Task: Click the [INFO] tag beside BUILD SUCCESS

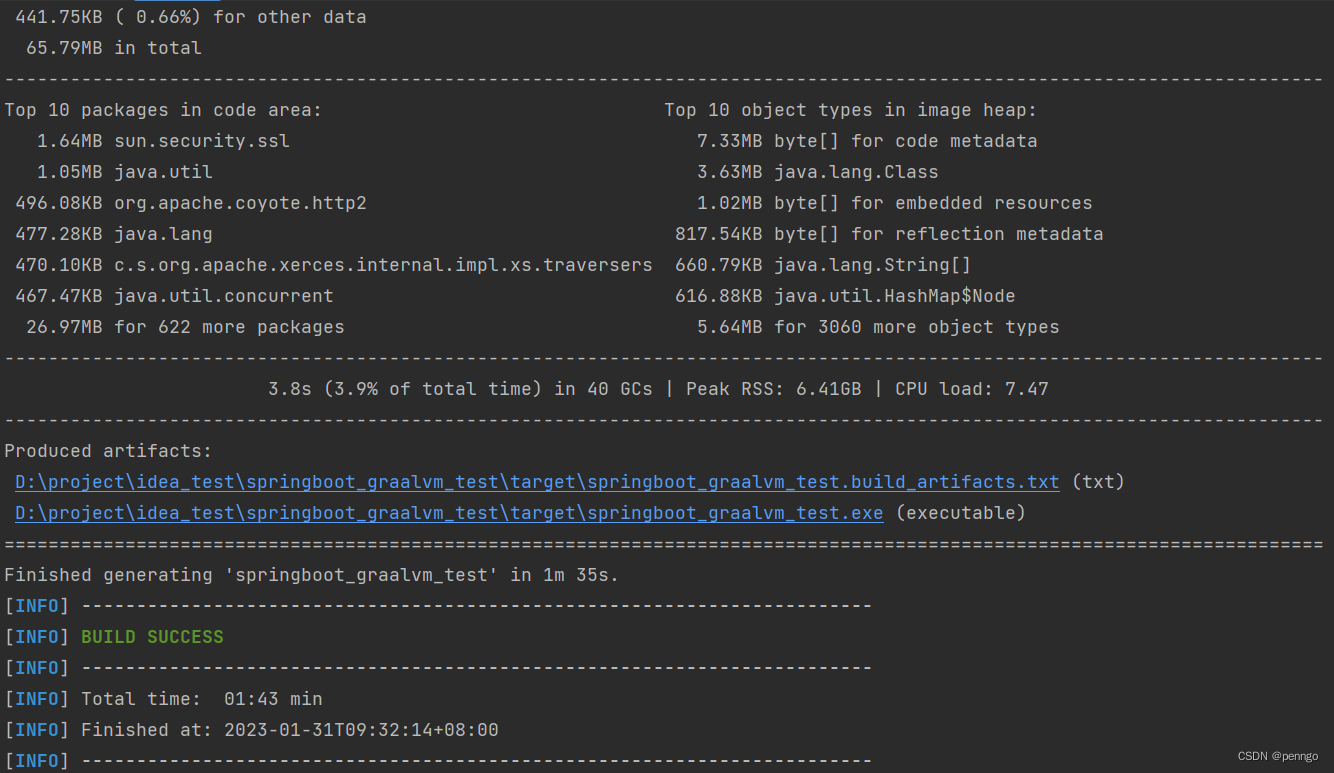Action: [x=37, y=637]
